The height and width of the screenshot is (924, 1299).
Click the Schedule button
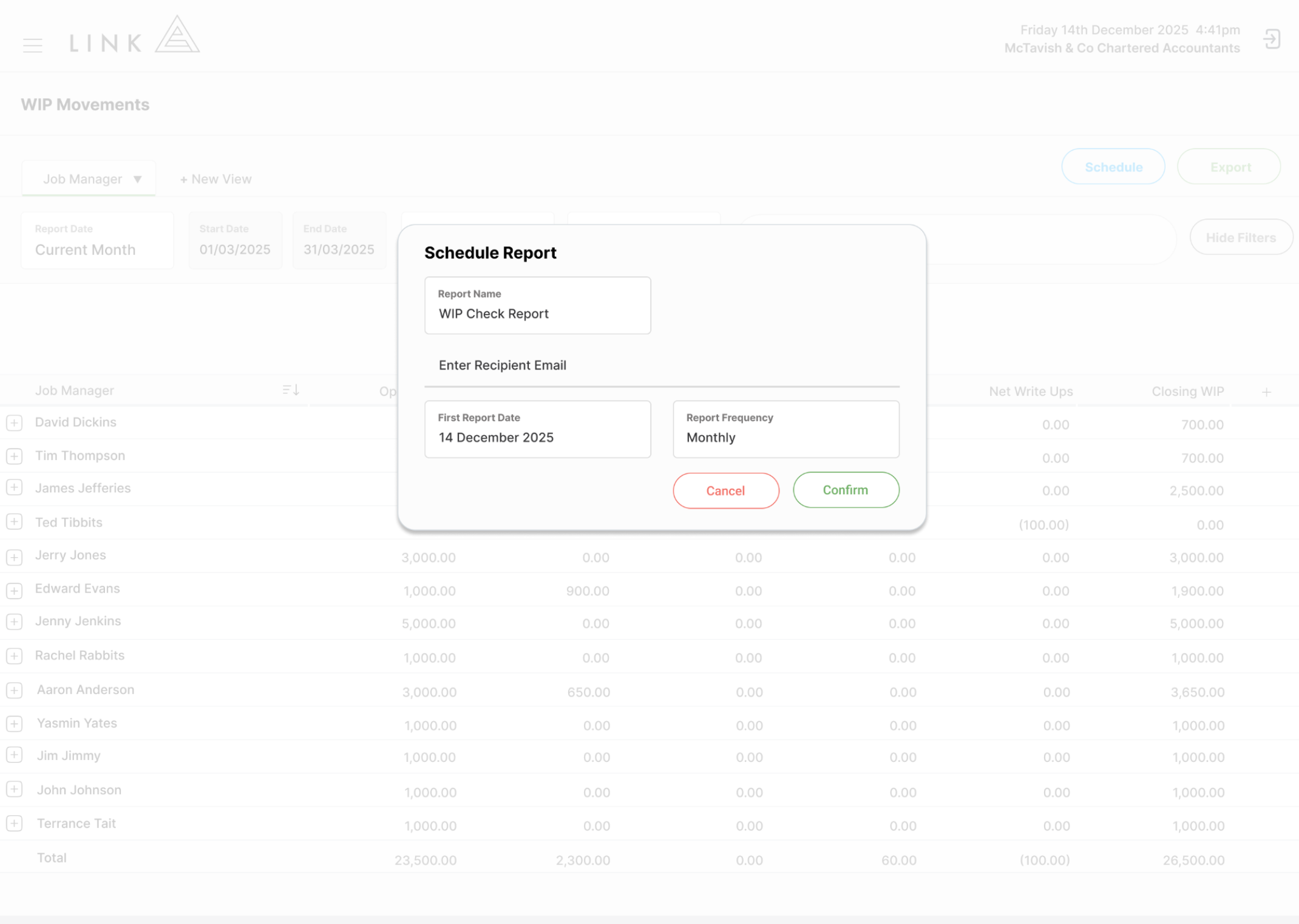point(1113,167)
